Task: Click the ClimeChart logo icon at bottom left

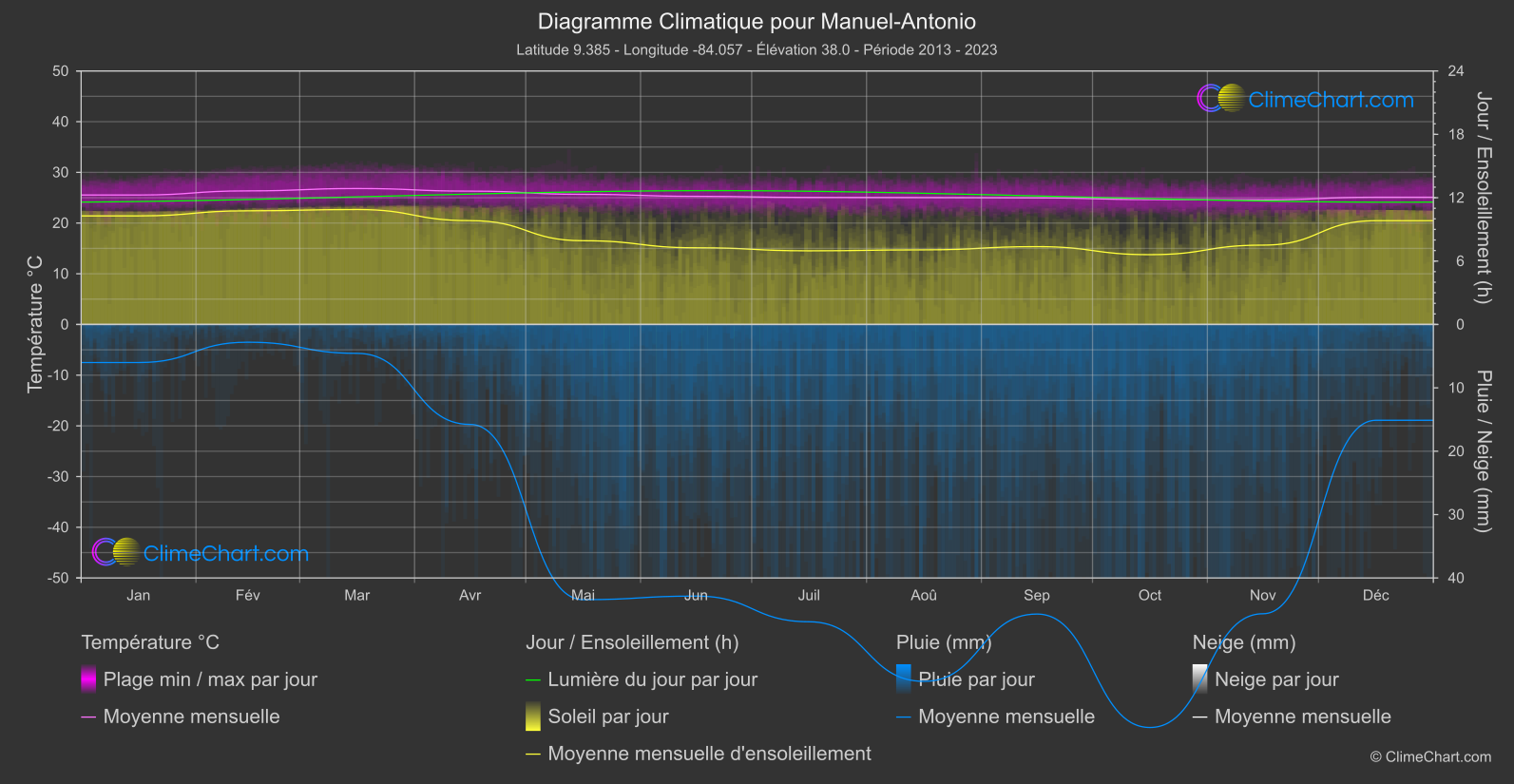Action: [x=116, y=552]
